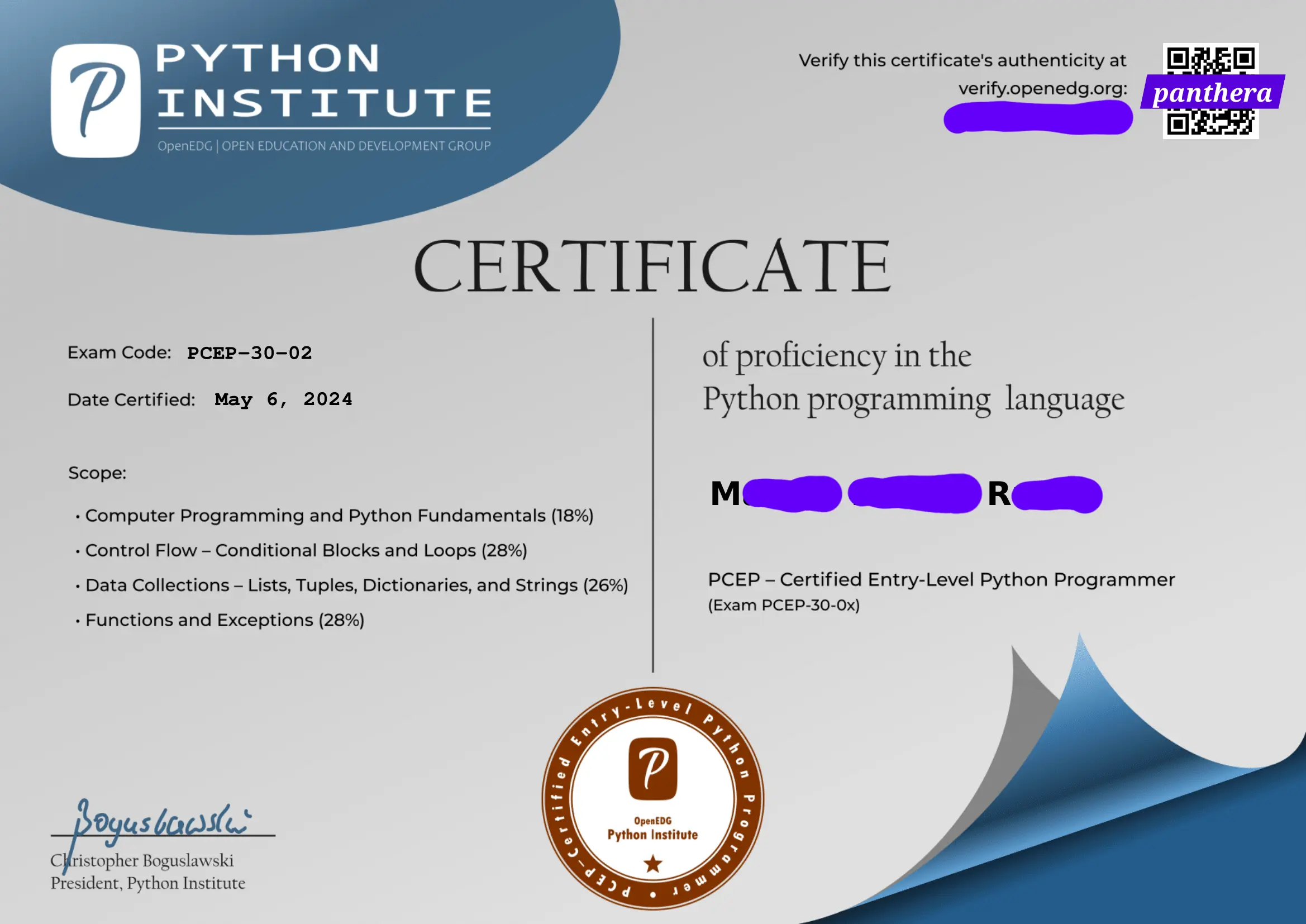Click the CERTIFICATE heading
The image size is (1306, 924).
(x=652, y=266)
